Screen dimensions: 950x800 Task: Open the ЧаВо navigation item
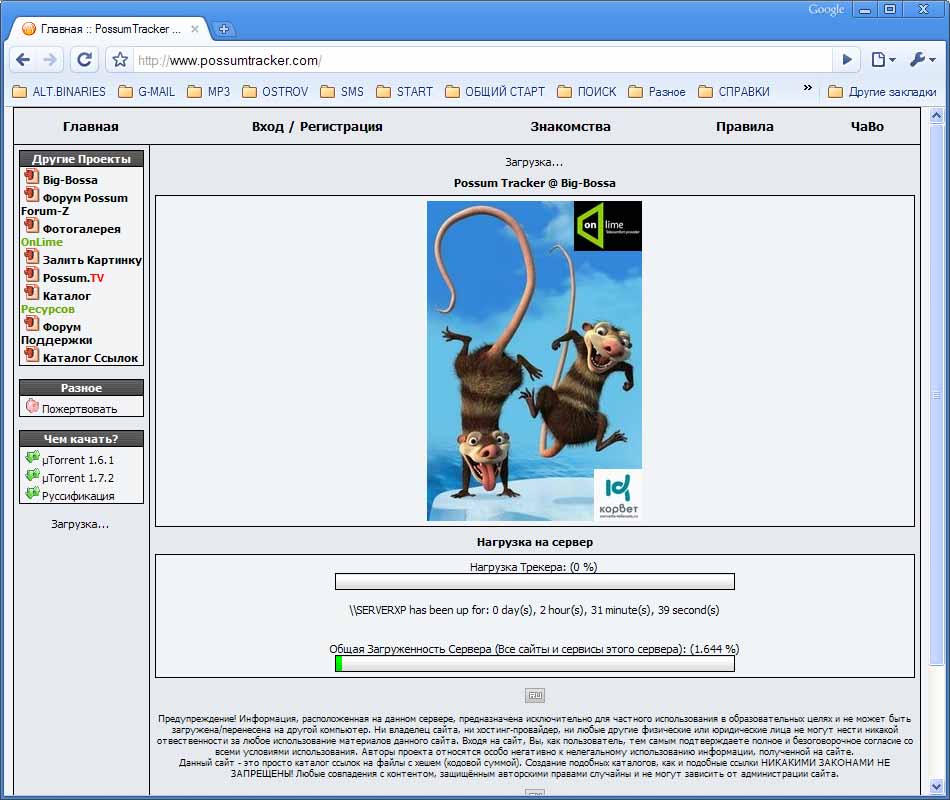(x=867, y=127)
